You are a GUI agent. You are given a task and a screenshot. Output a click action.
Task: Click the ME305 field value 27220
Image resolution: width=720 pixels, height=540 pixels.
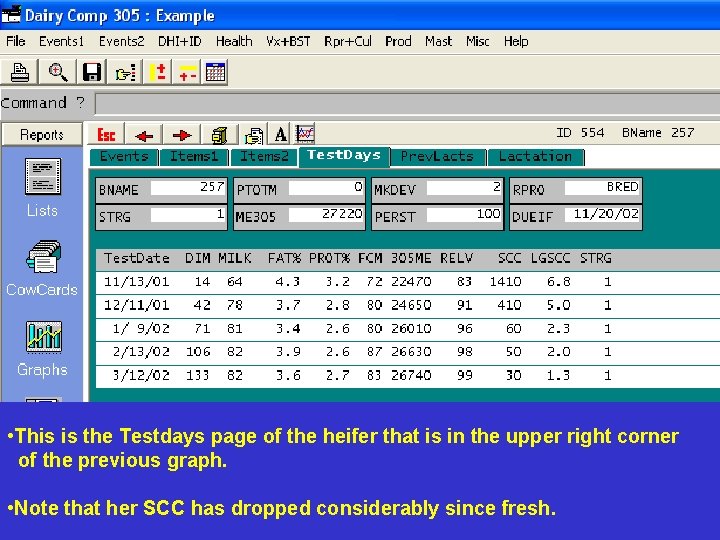pyautogui.click(x=326, y=214)
